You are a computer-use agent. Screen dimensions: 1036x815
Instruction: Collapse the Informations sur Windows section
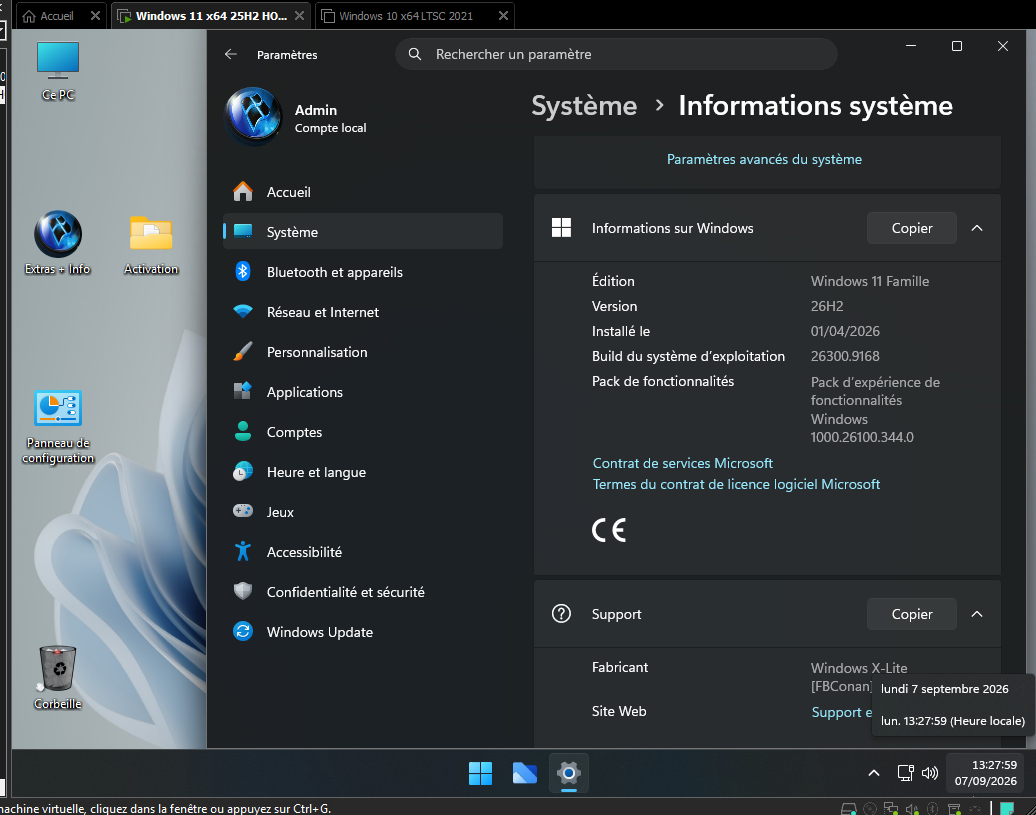pos(977,228)
